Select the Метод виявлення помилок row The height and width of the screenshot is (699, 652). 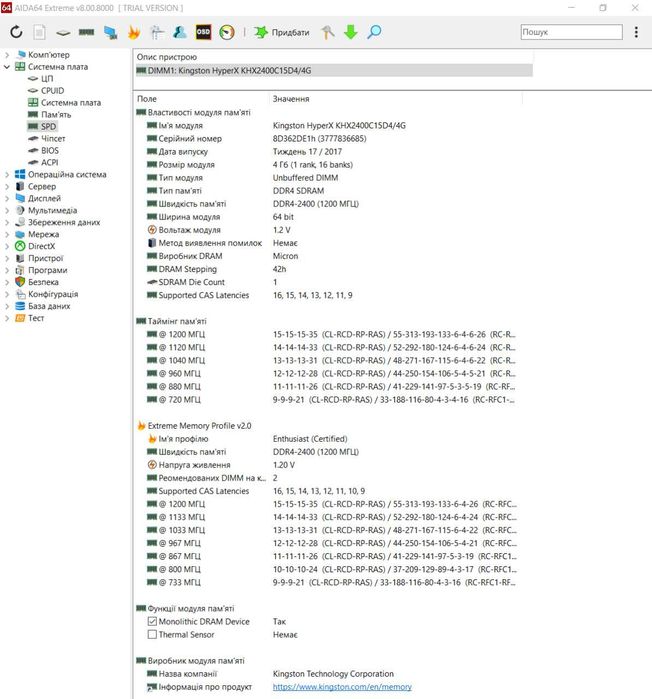(x=328, y=243)
